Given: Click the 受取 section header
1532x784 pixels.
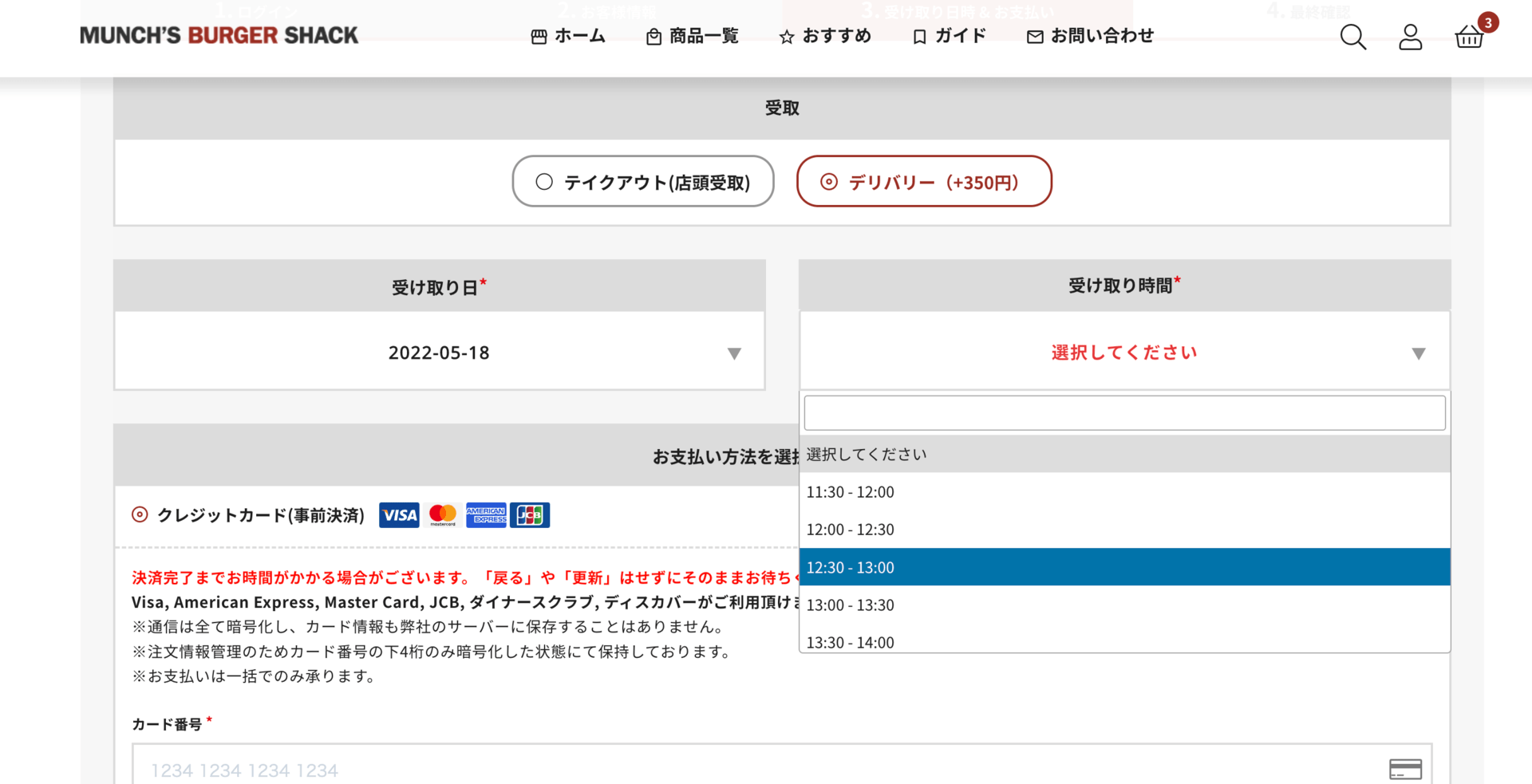Looking at the screenshot, I should click(x=782, y=108).
